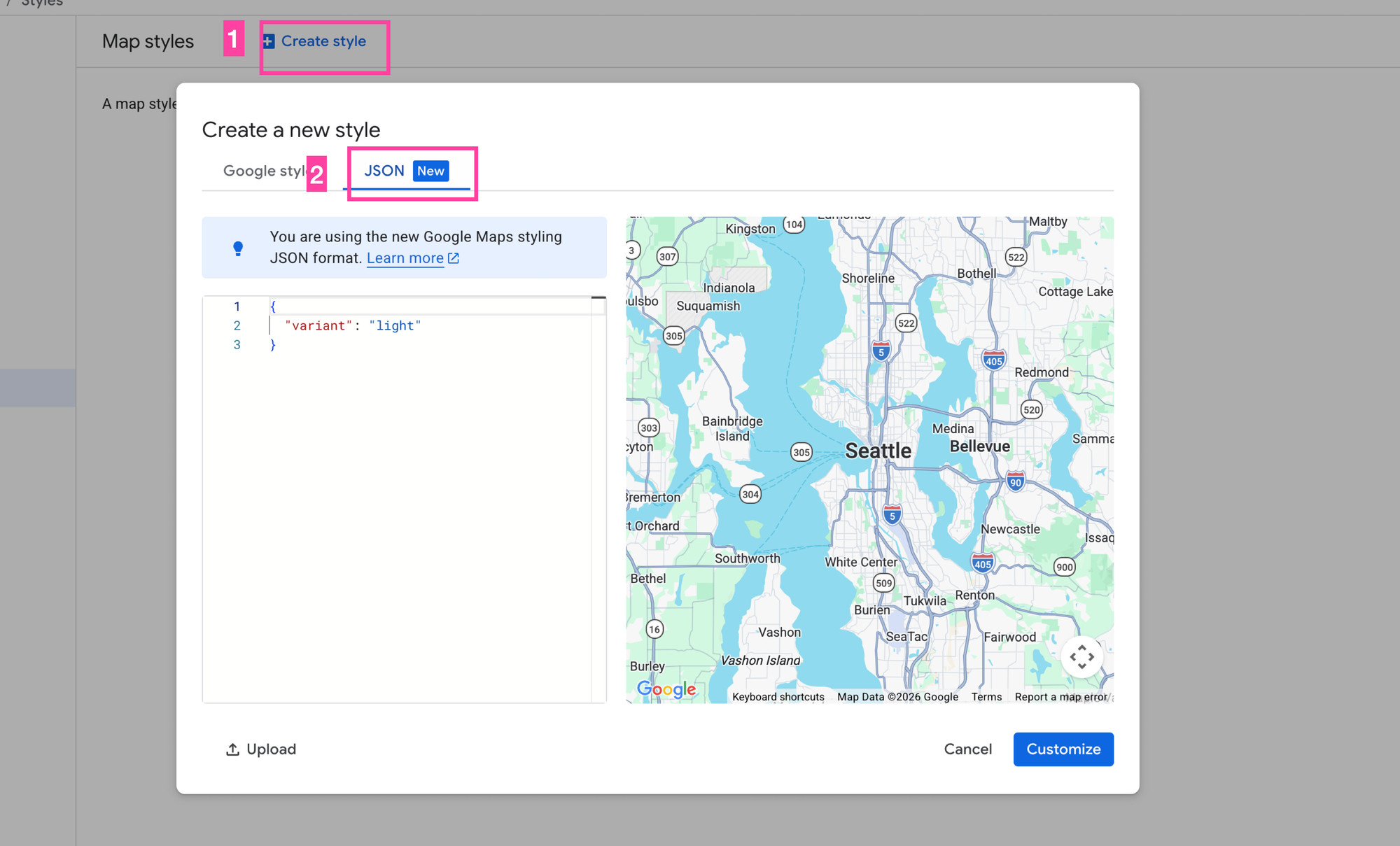Select the JSON tab
This screenshot has width=1400, height=846.
pyautogui.click(x=384, y=170)
